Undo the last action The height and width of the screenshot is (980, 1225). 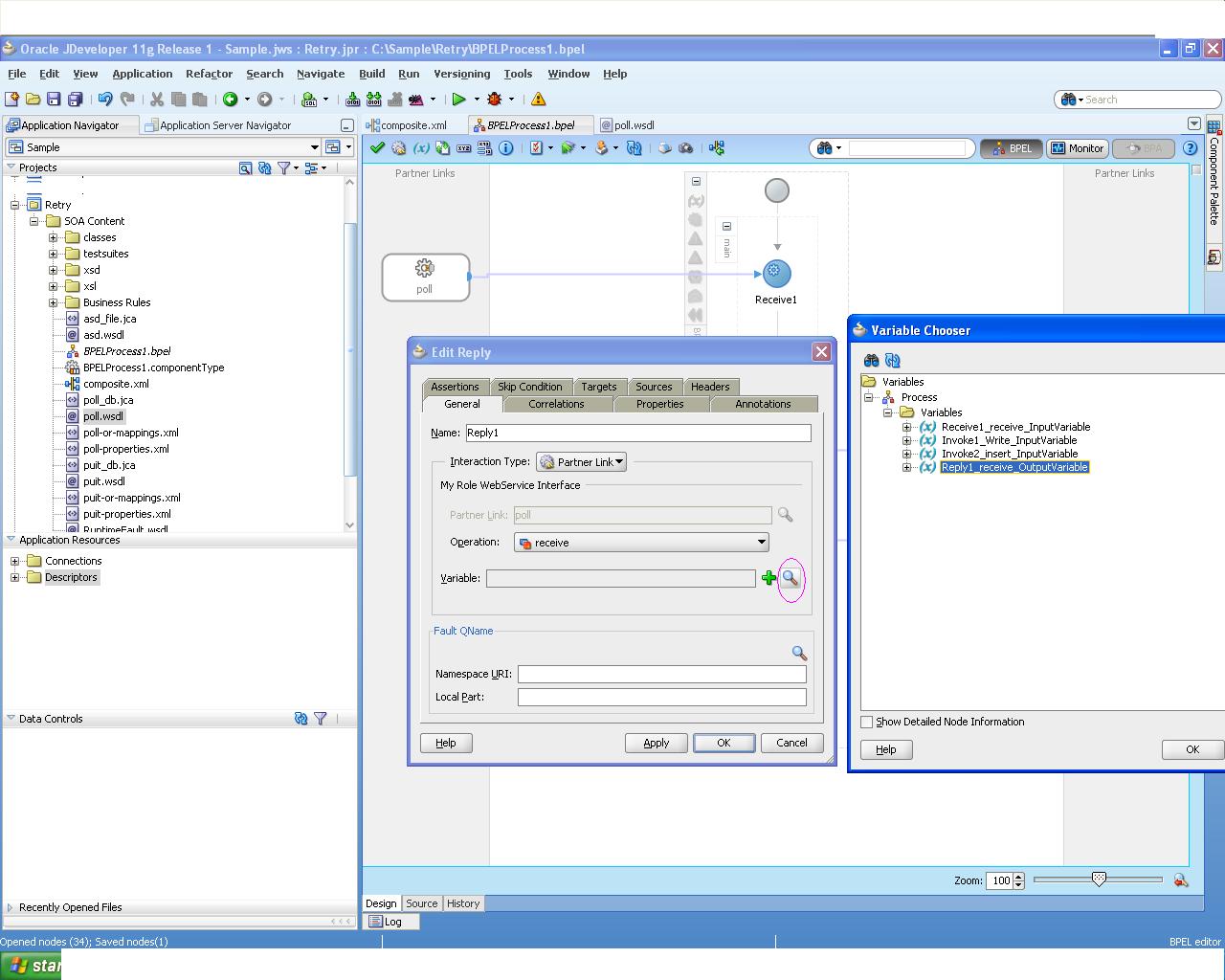(104, 99)
